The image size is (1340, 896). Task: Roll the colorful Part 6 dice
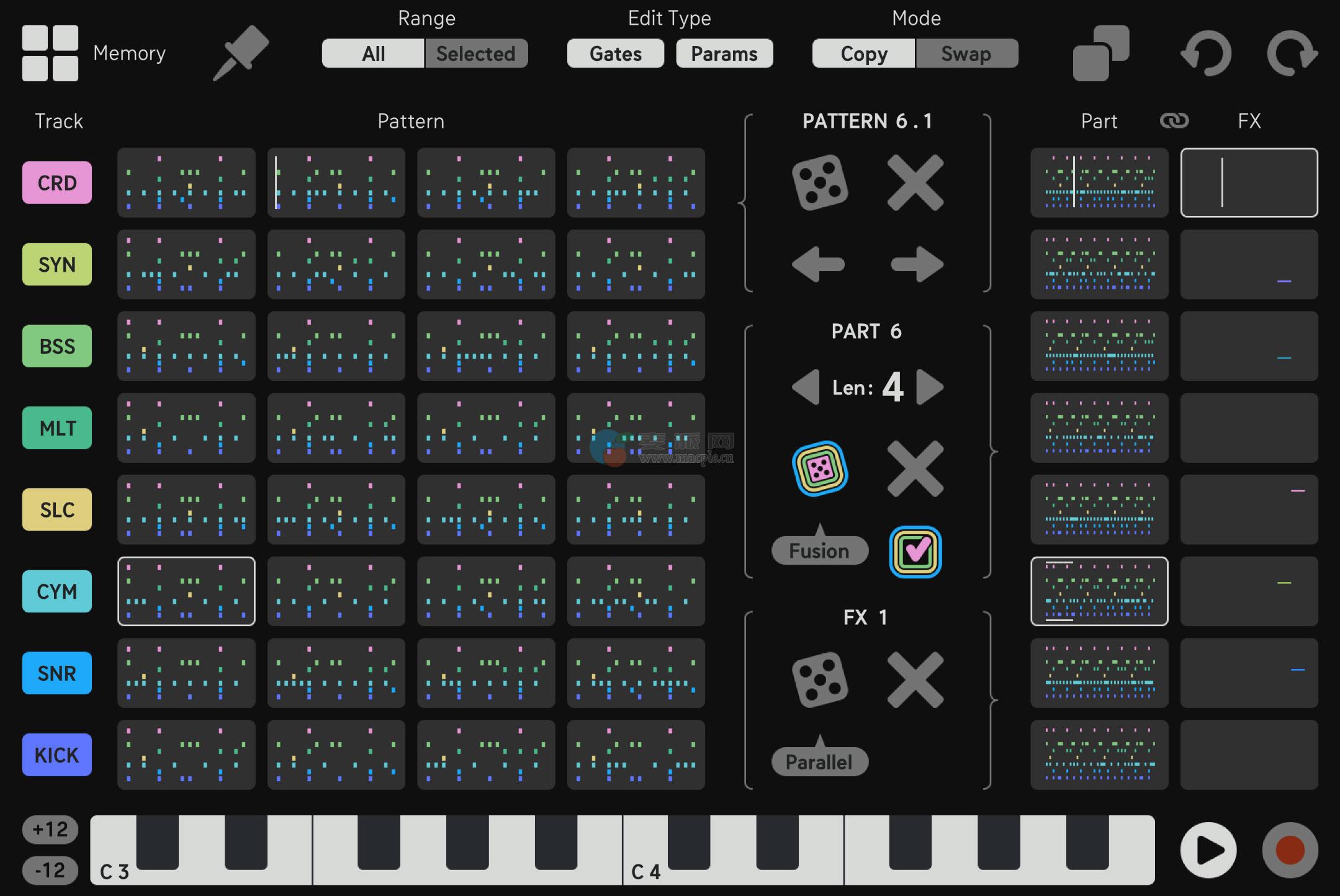(820, 469)
